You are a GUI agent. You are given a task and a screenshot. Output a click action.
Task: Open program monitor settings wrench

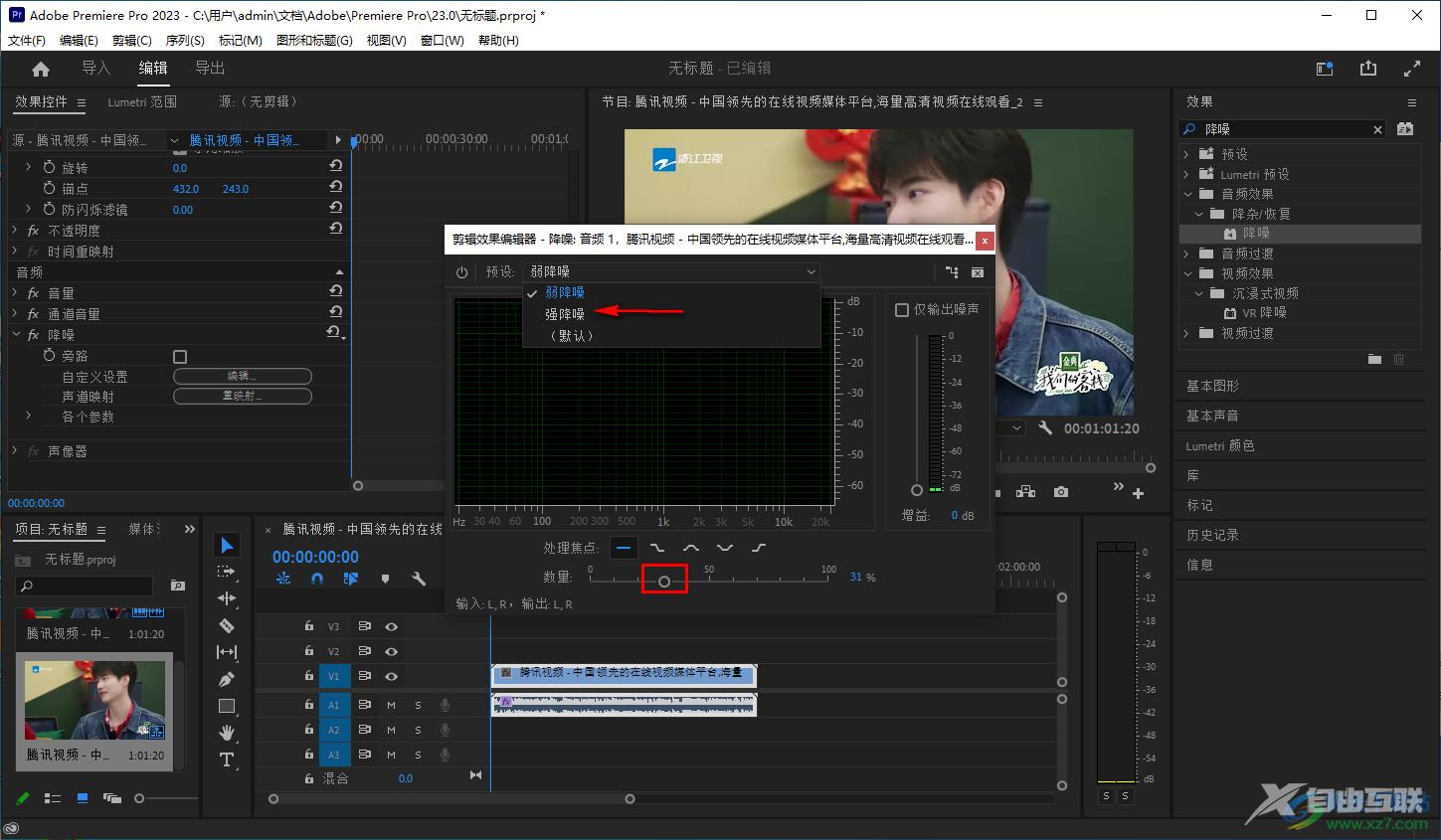1045,427
